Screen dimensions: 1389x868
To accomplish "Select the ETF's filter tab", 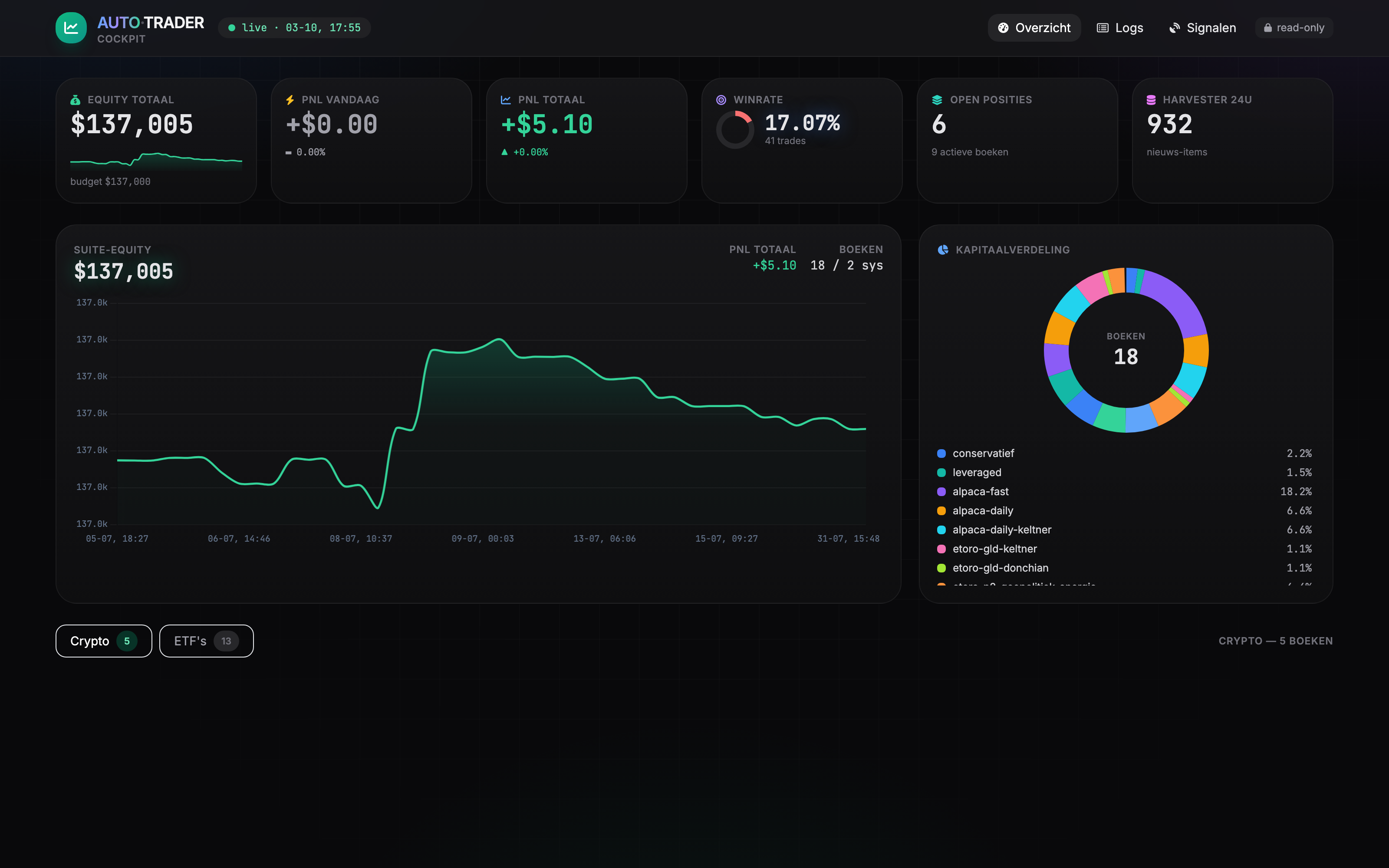I will (207, 641).
